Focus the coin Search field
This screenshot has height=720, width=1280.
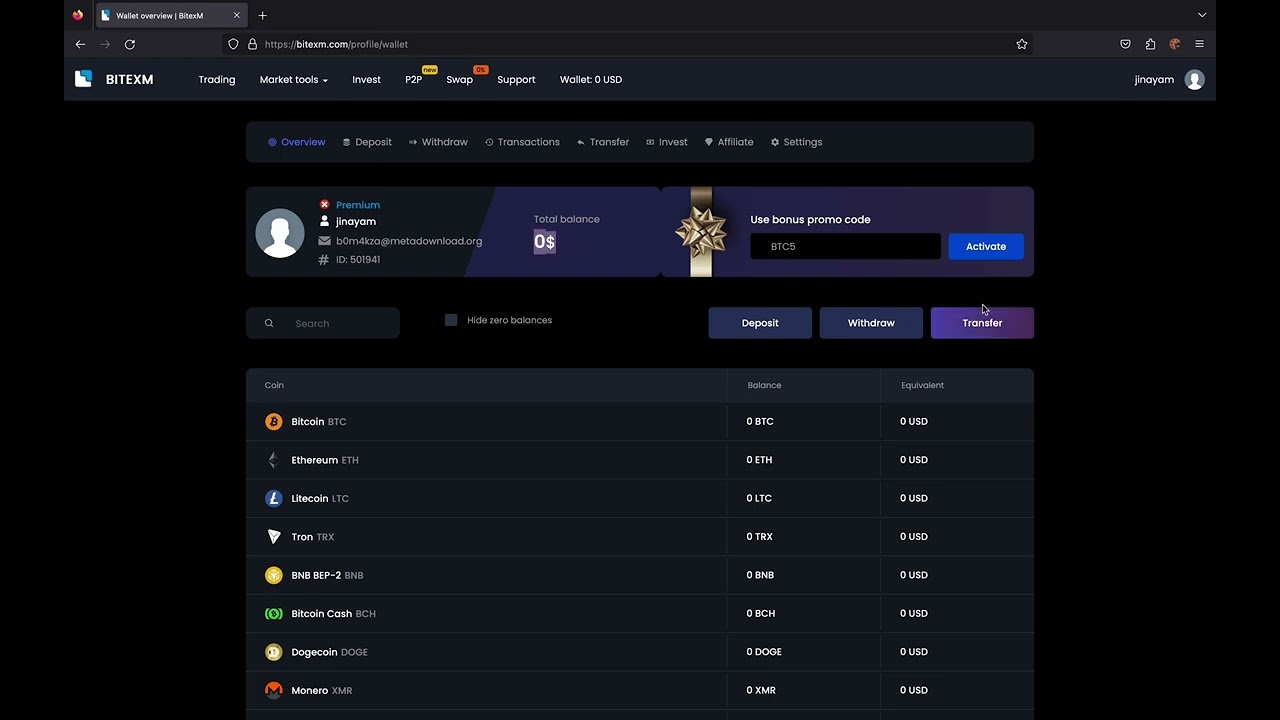coord(323,323)
